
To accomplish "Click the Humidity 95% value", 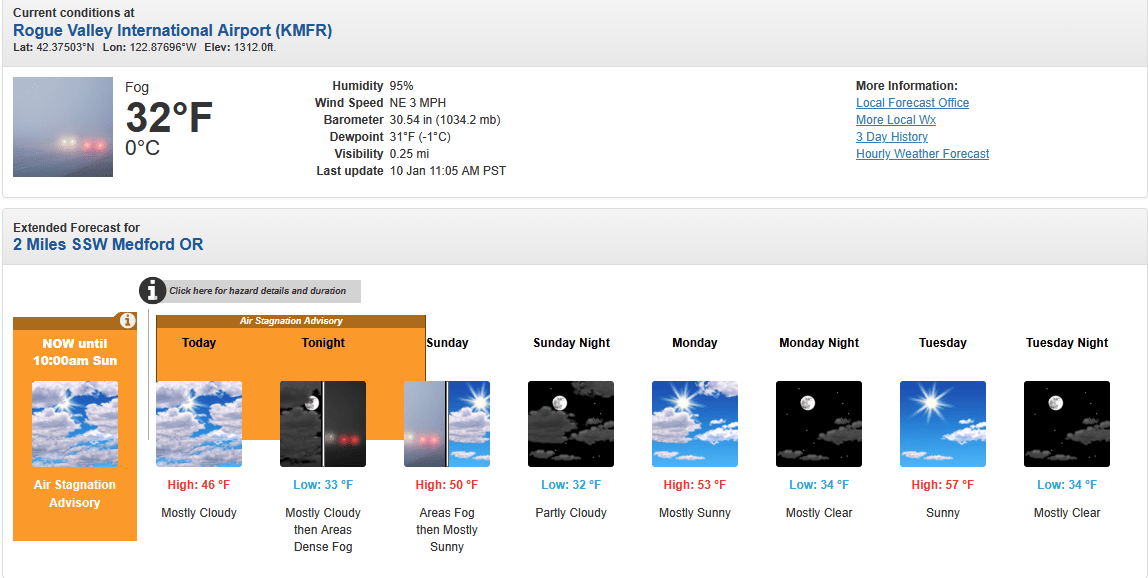I will point(401,86).
